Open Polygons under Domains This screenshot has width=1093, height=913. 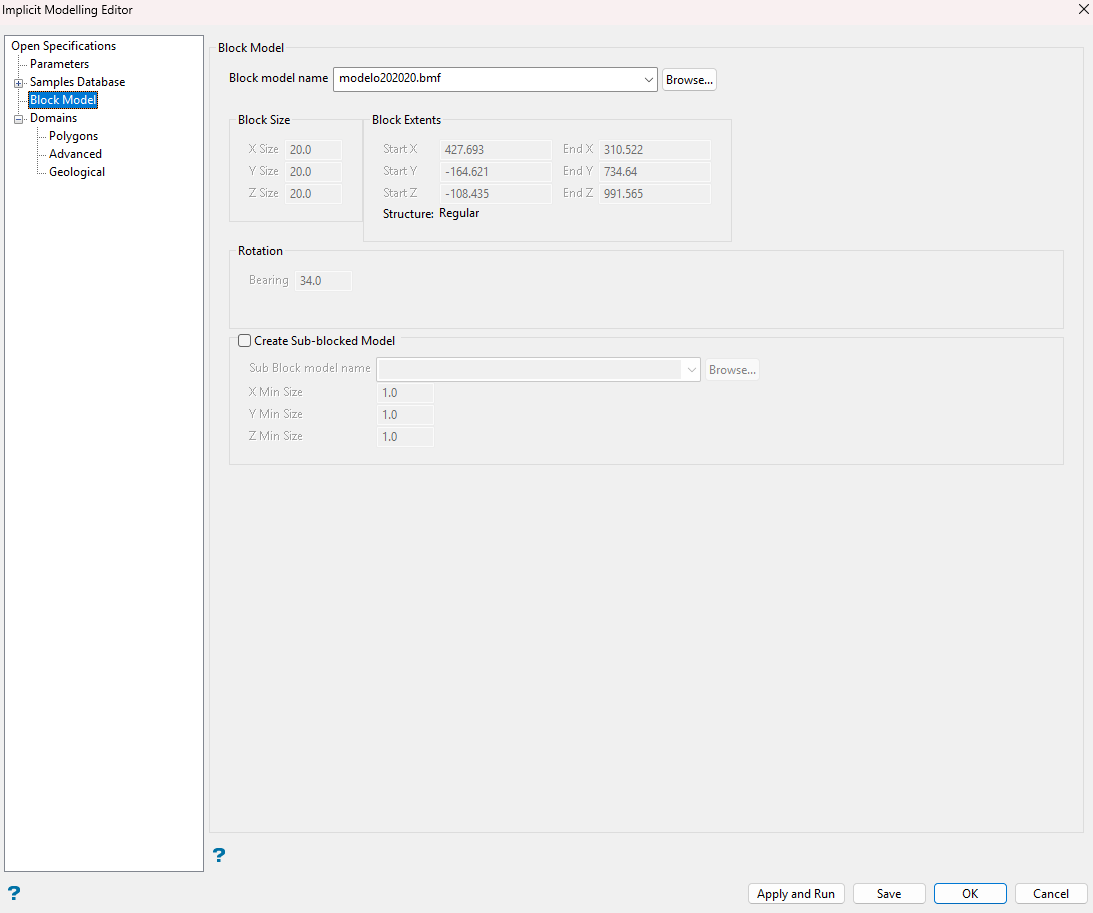pyautogui.click(x=73, y=137)
